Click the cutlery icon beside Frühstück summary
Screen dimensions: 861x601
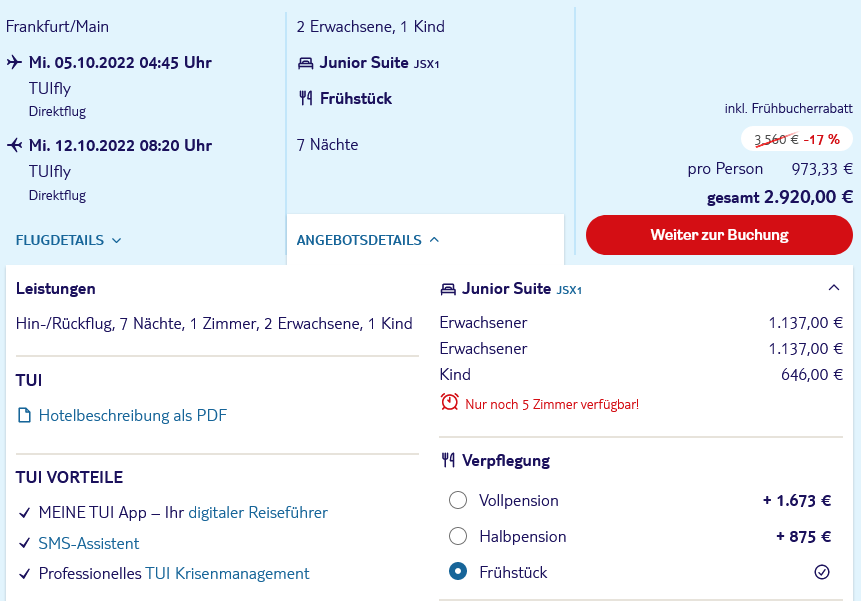[305, 98]
